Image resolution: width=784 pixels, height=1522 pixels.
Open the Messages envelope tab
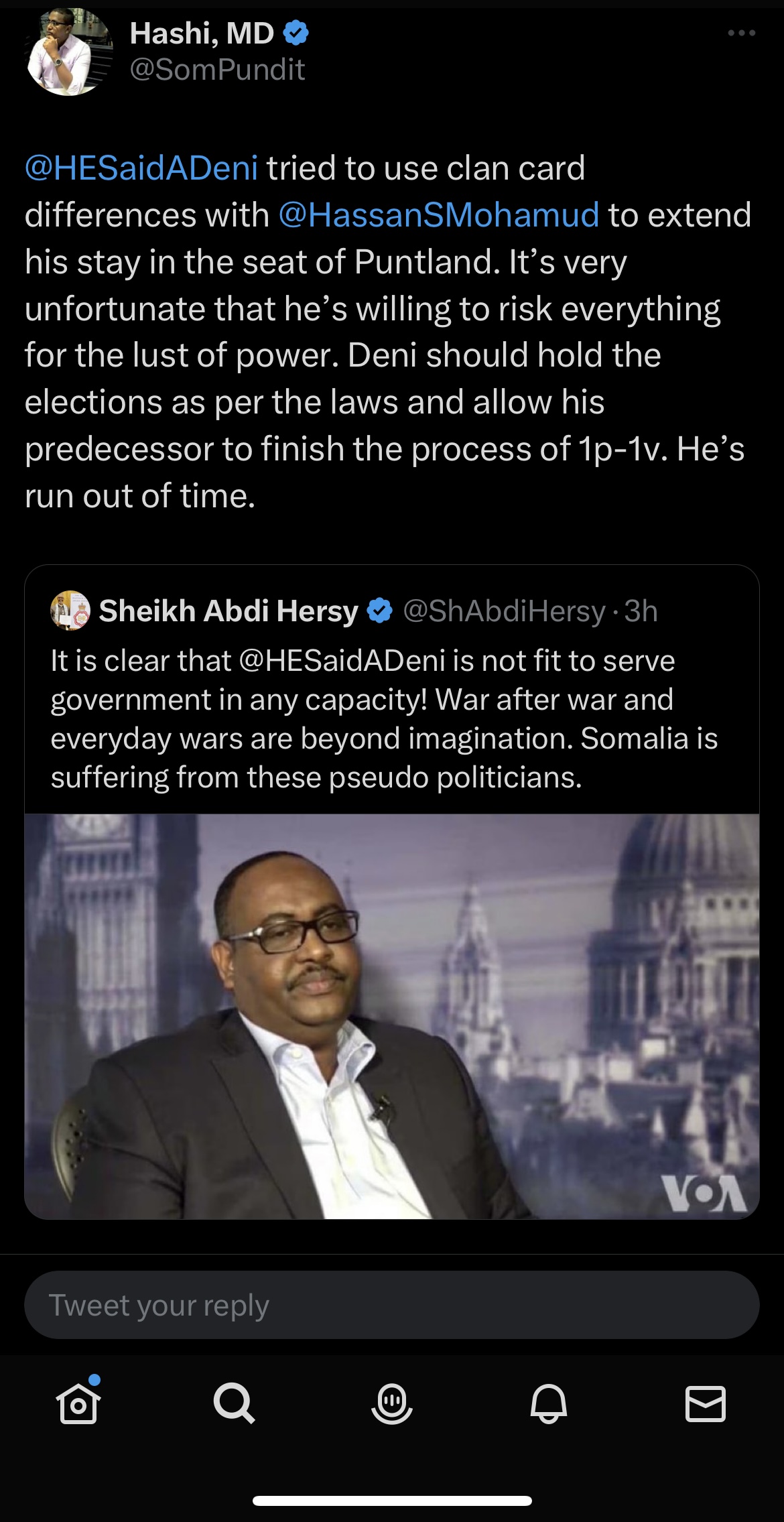point(706,1403)
